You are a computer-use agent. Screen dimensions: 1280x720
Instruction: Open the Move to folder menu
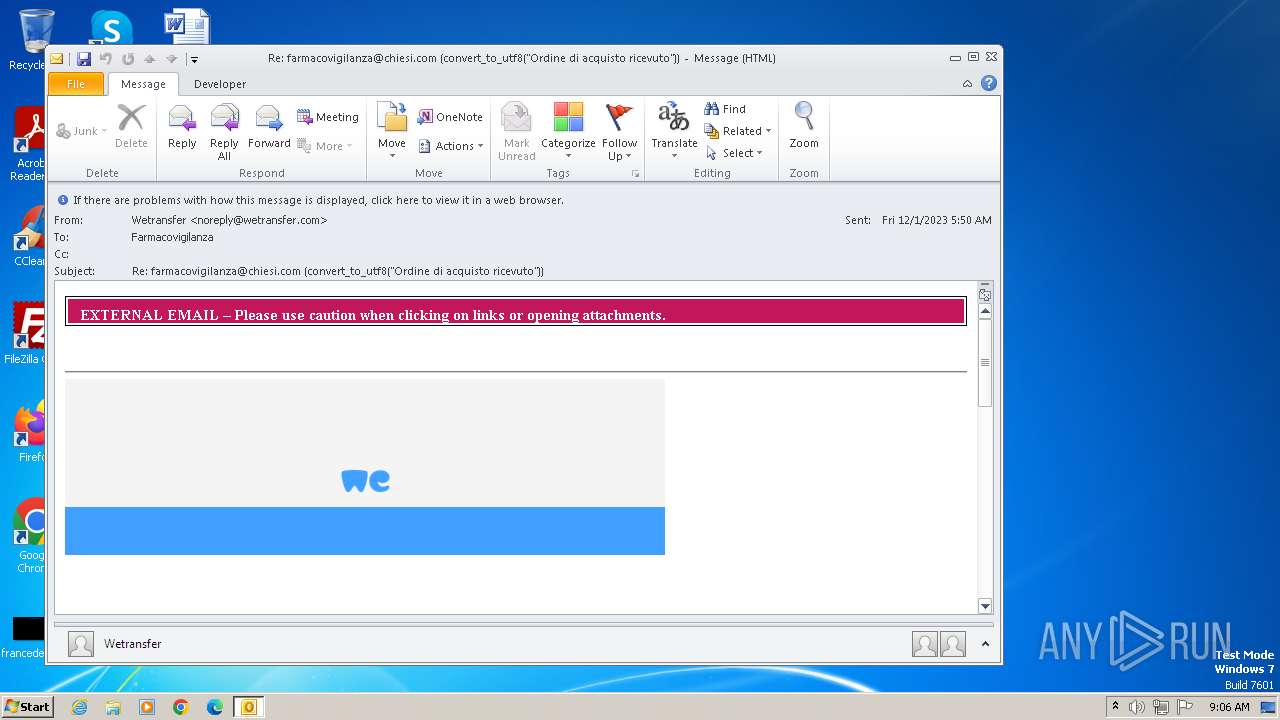(x=392, y=131)
